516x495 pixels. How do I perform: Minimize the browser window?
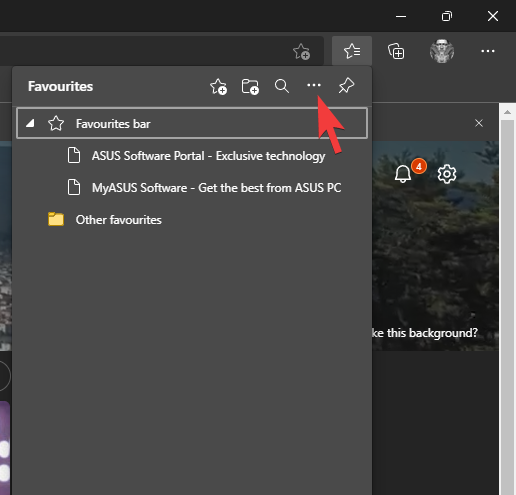pos(401,16)
